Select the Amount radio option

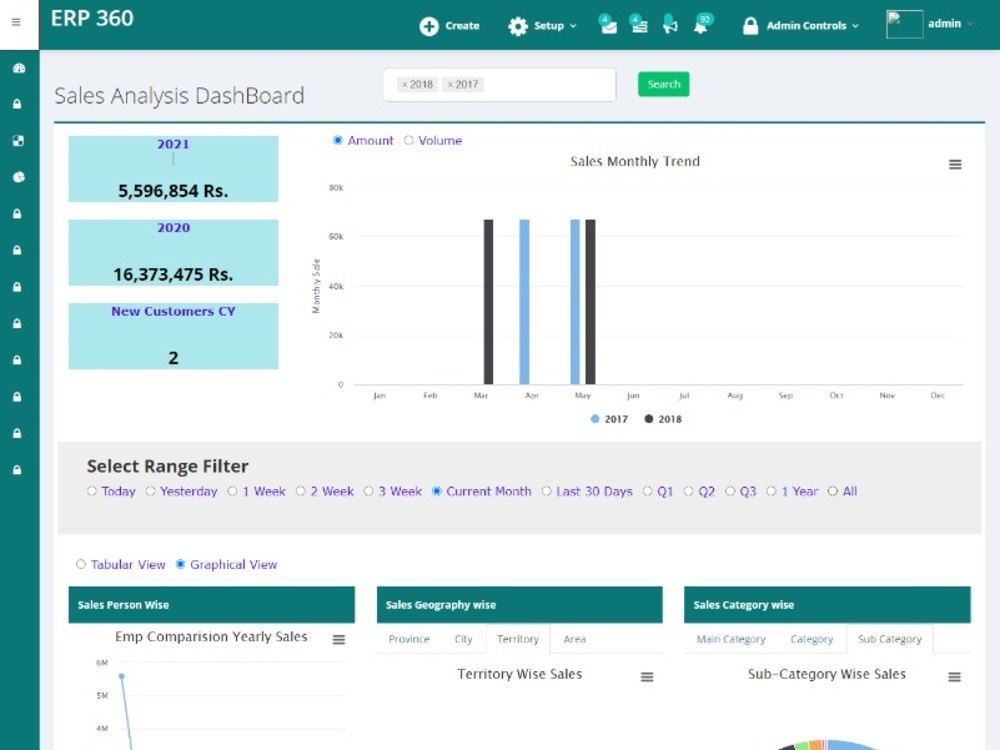click(337, 140)
